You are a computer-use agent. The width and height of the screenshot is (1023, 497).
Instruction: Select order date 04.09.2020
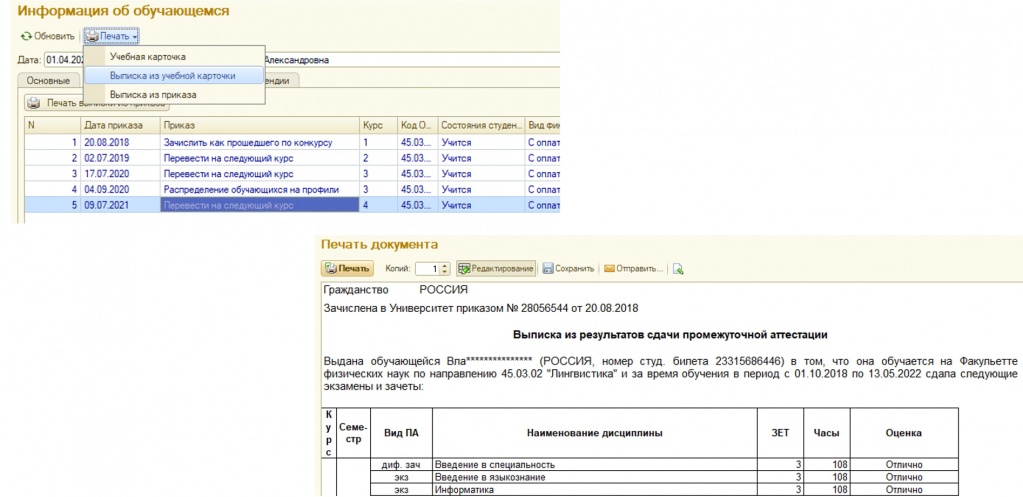(x=120, y=189)
